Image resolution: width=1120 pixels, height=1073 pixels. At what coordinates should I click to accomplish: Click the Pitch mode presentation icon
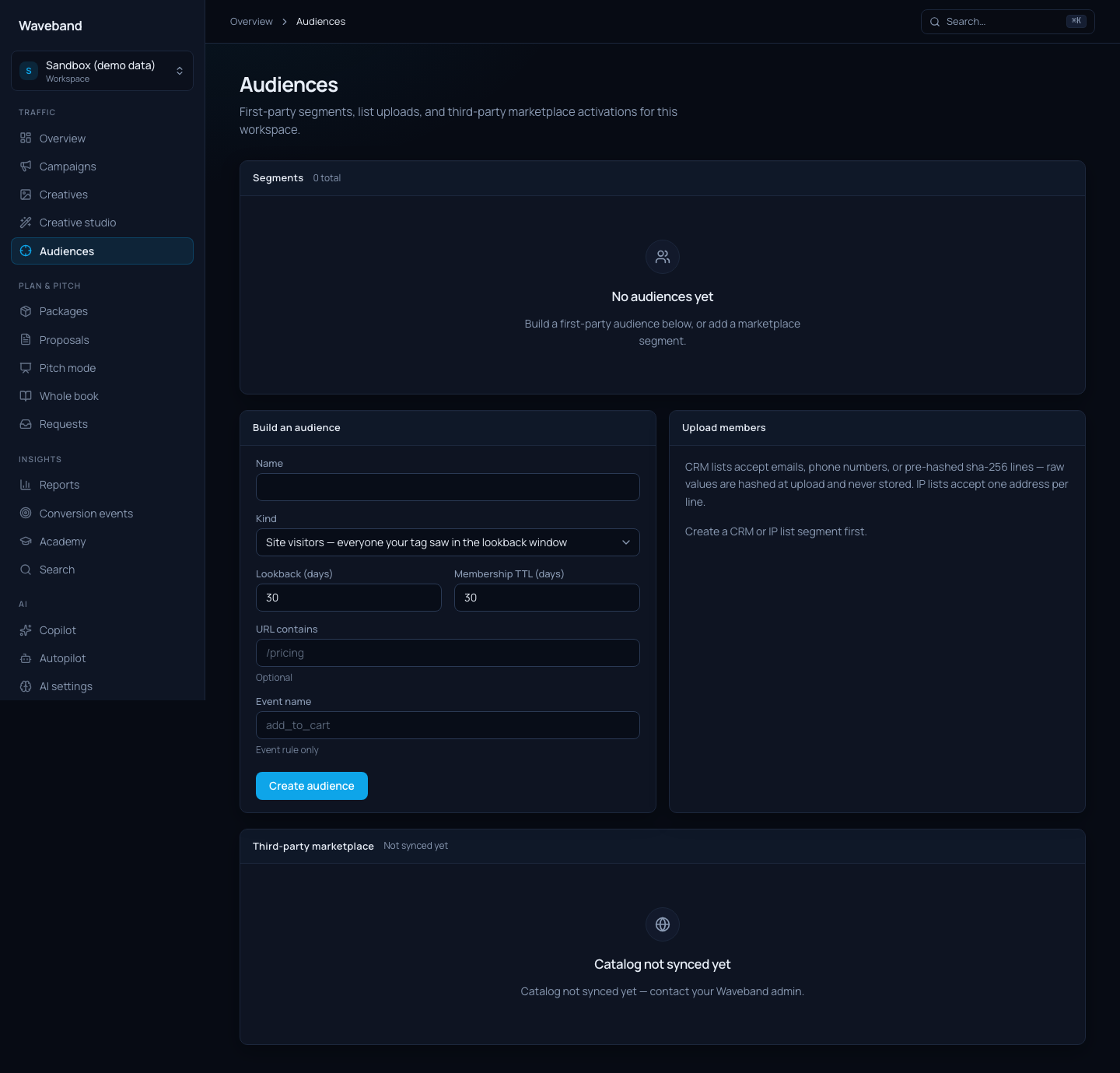point(26,368)
